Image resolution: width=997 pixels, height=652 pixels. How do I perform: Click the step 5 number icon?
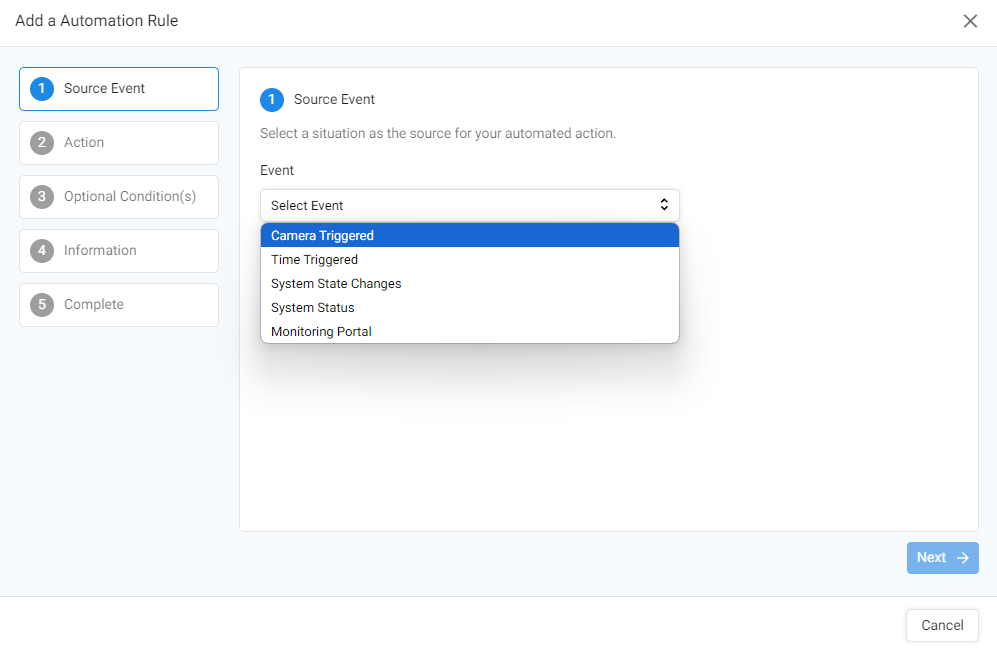[42, 305]
